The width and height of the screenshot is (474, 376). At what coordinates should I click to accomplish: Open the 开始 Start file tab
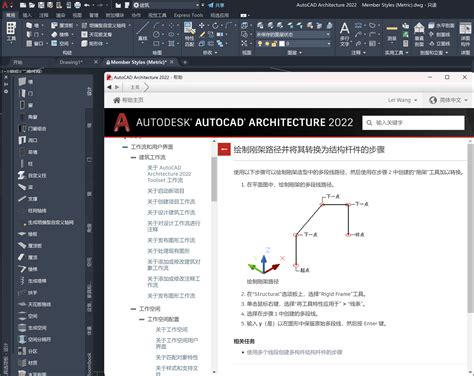click(x=18, y=62)
